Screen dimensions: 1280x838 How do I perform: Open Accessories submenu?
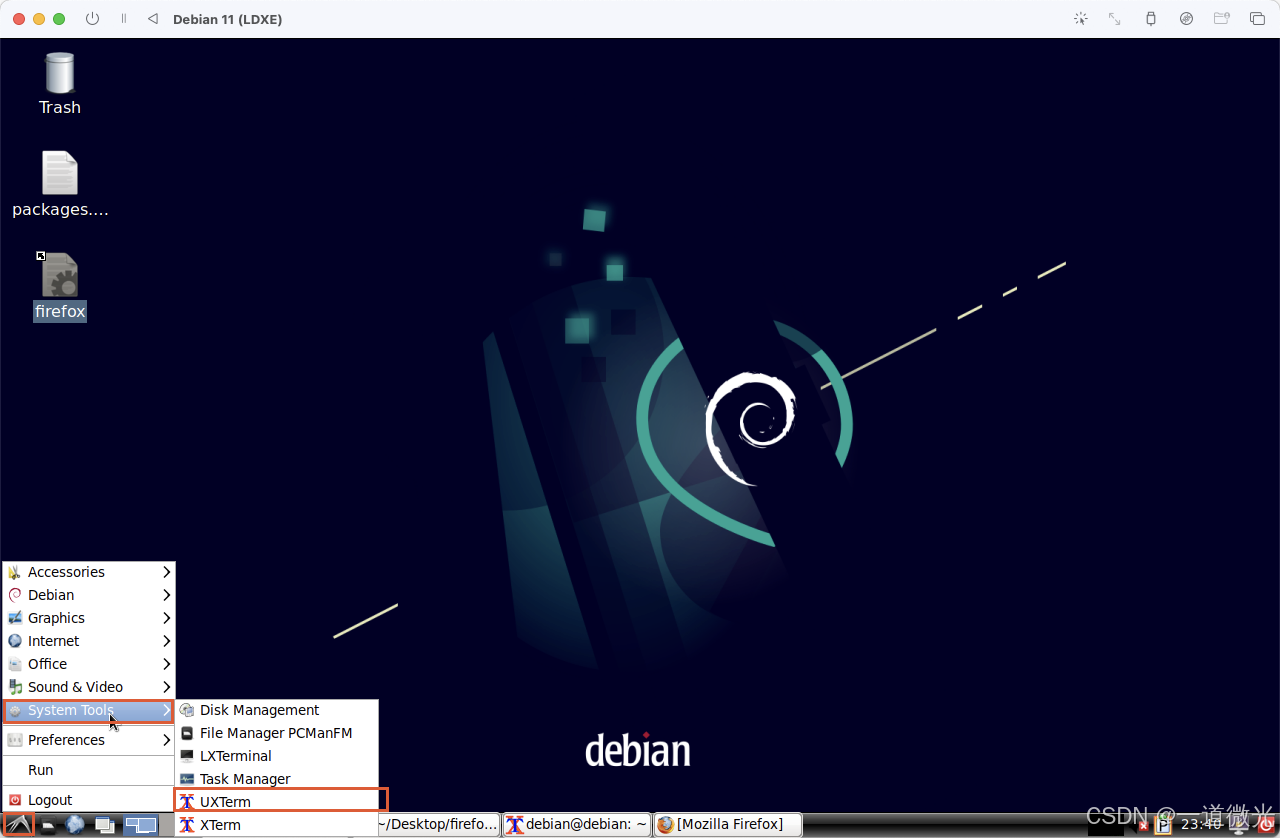89,572
